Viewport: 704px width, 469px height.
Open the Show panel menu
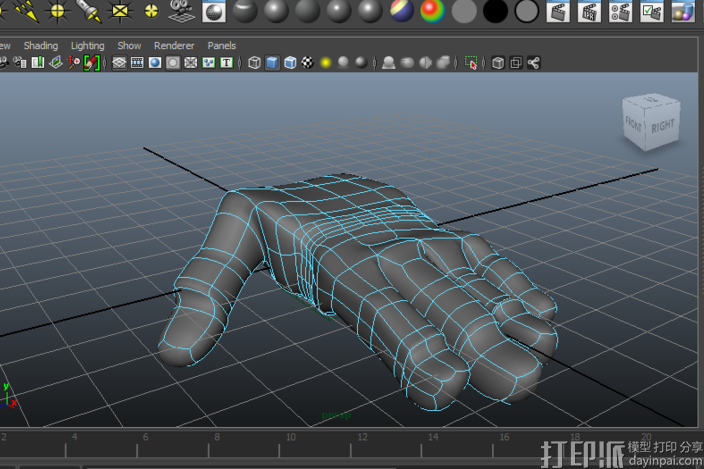point(129,45)
